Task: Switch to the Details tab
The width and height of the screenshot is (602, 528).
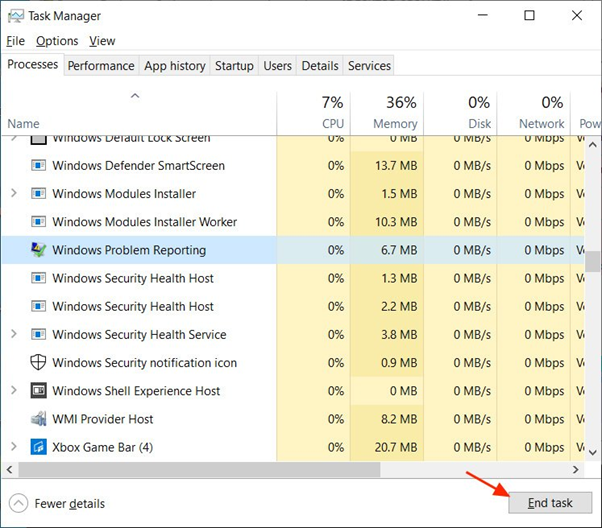Action: tap(320, 66)
